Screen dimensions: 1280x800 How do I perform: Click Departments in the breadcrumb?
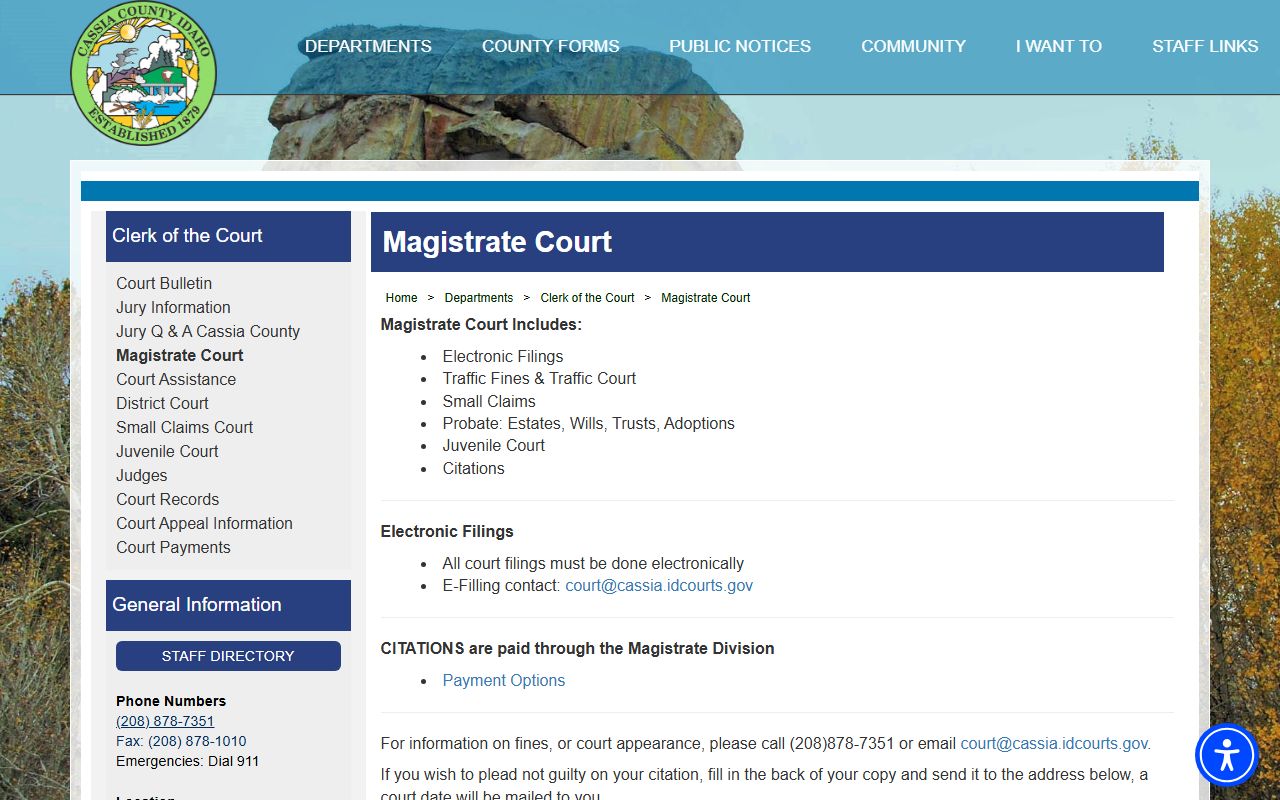coord(479,298)
